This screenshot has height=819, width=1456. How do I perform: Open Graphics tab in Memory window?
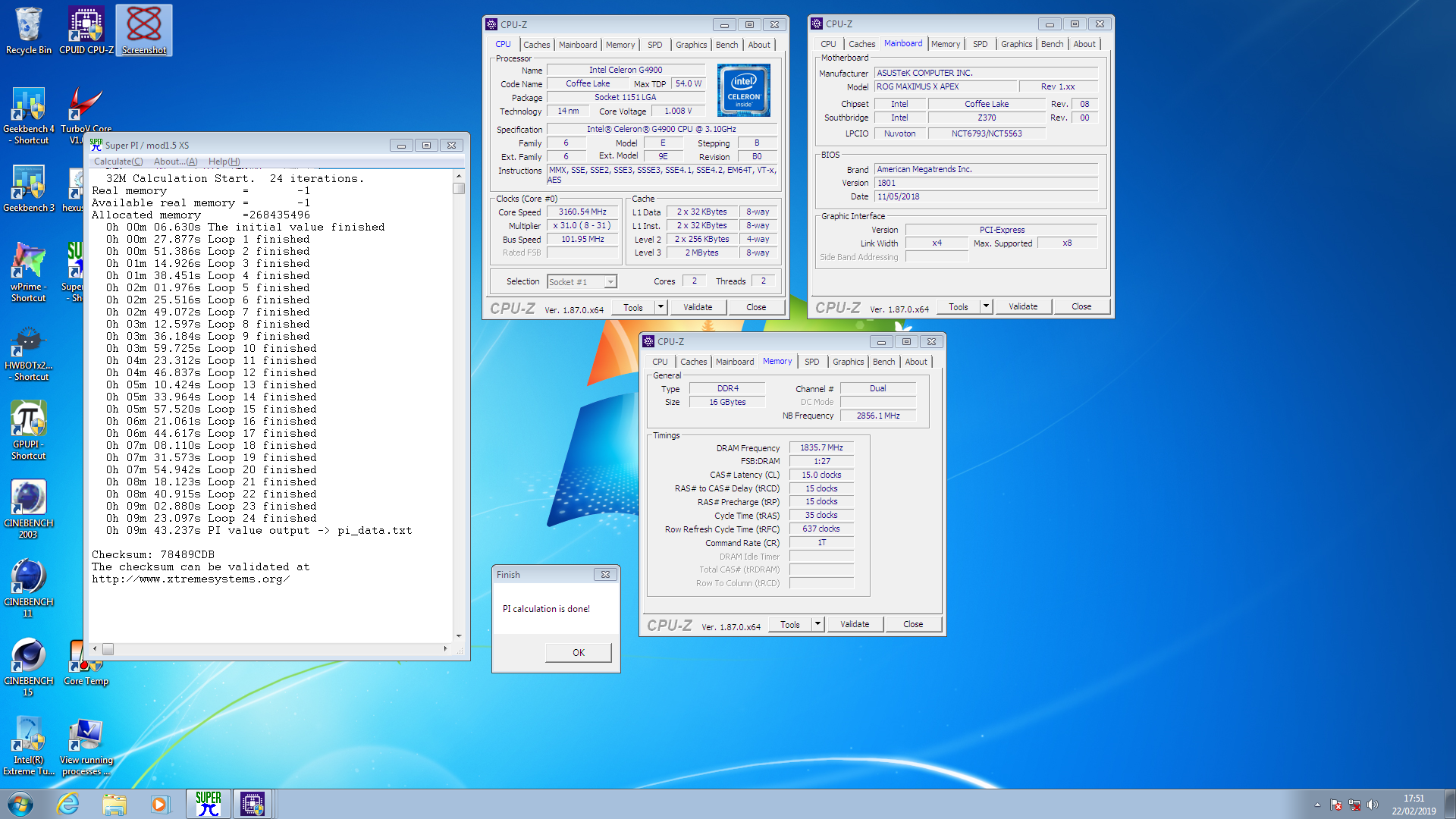848,362
